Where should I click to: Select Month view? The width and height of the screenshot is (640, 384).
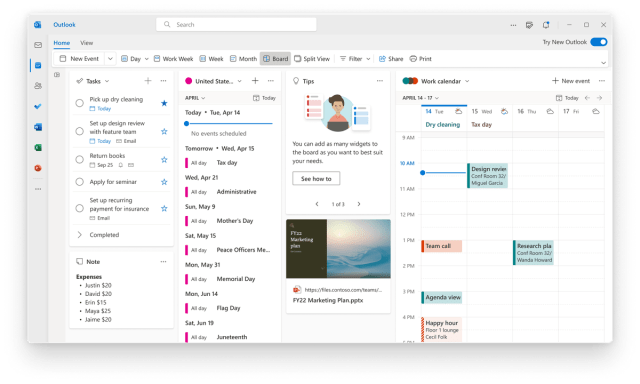tap(243, 59)
